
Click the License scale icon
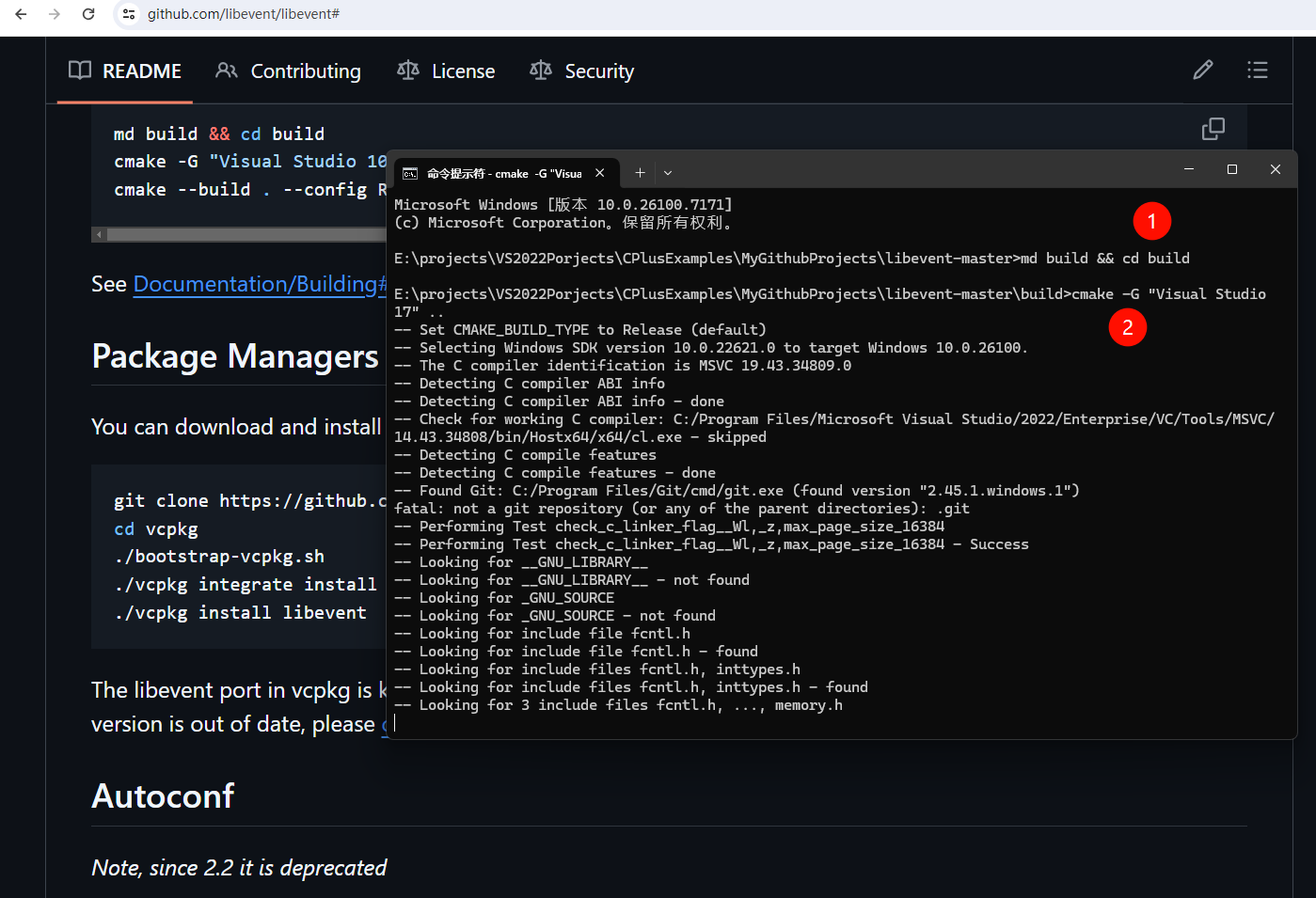click(x=408, y=71)
